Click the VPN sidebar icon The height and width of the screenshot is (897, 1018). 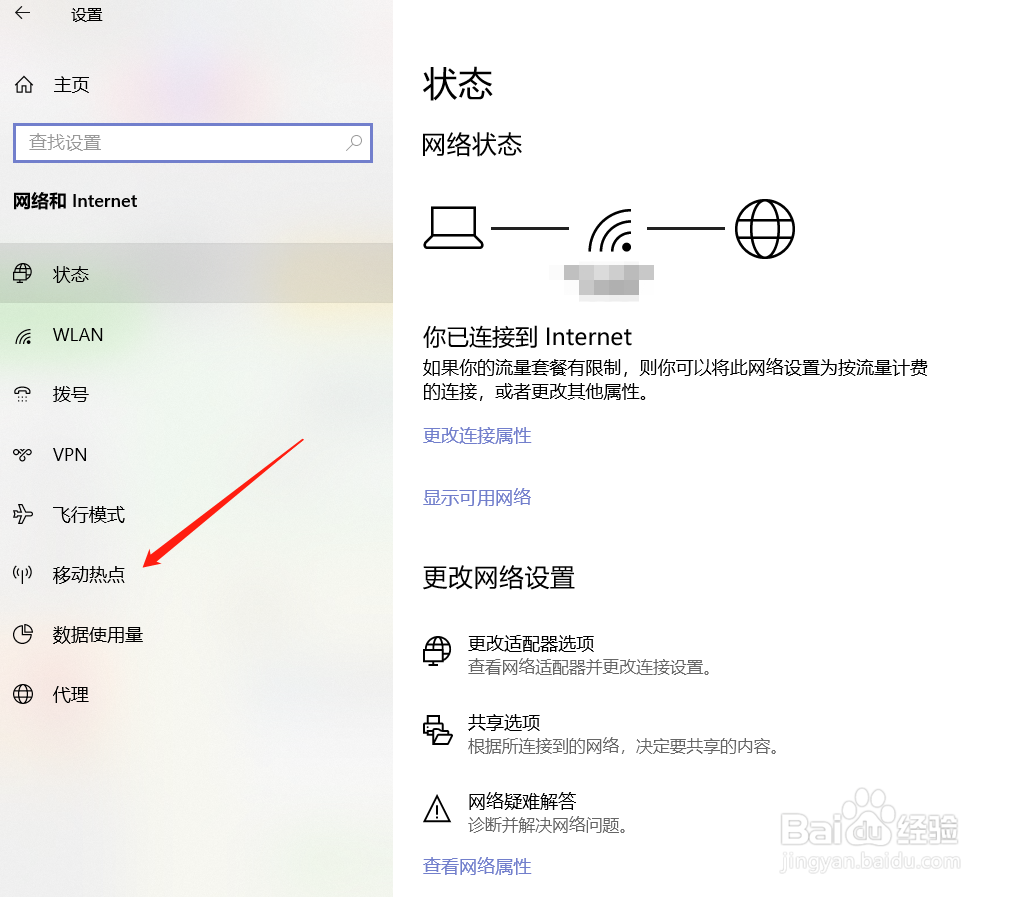click(23, 454)
